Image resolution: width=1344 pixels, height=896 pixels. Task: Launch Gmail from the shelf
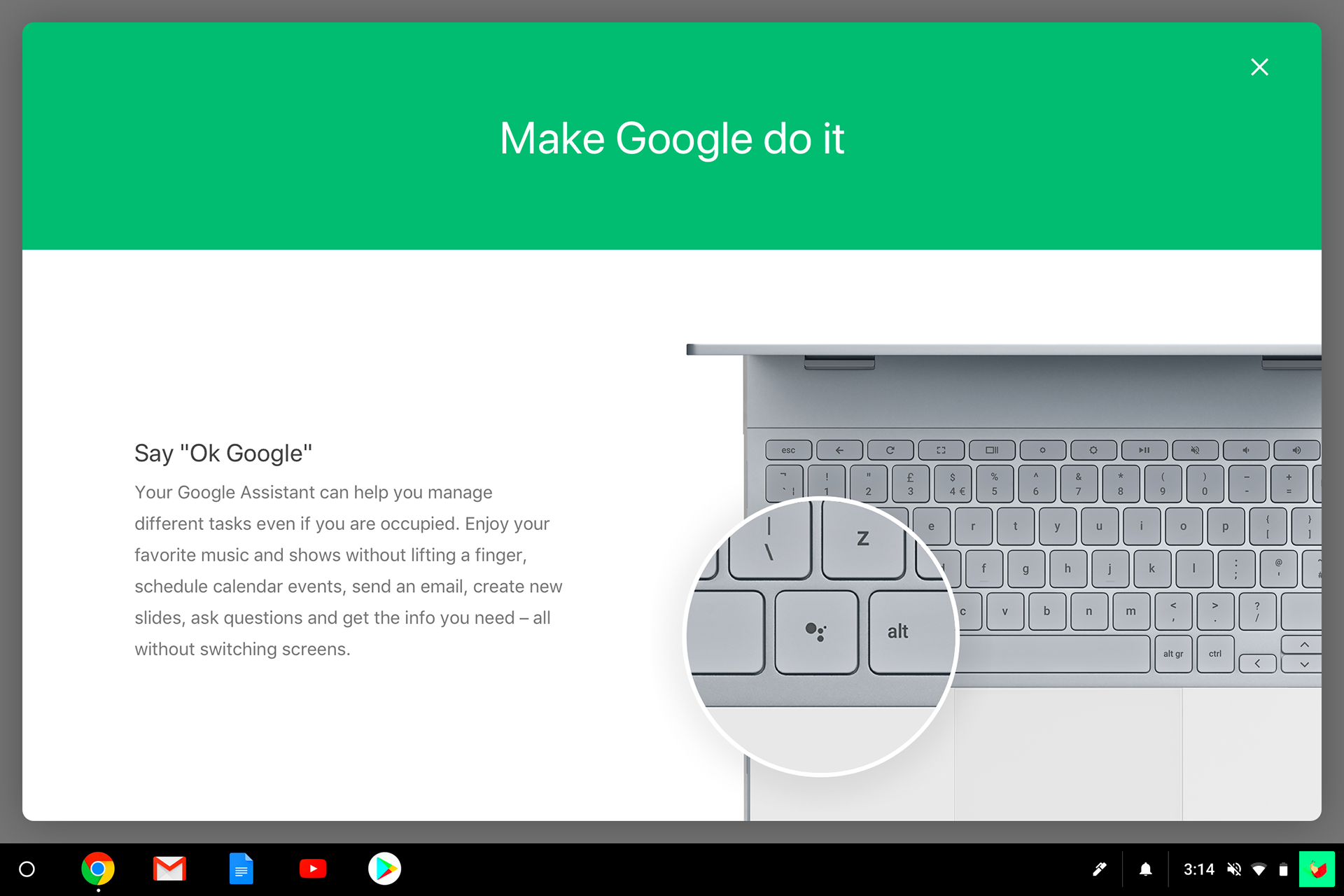pos(169,869)
